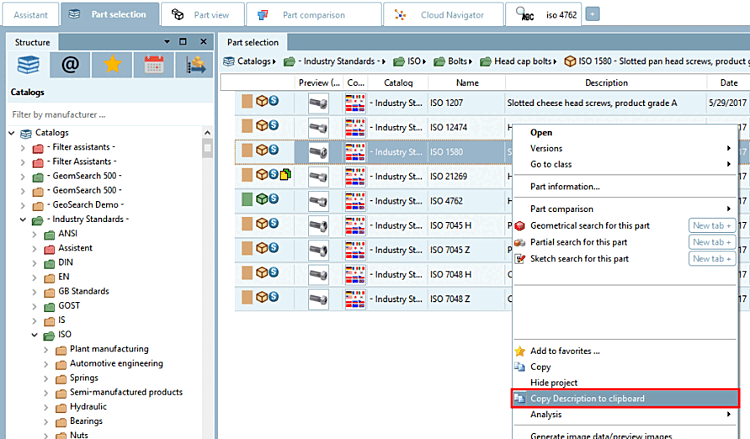Click the green 3D cube icon of ISO 4762
The height and width of the screenshot is (439, 750).
point(262,198)
